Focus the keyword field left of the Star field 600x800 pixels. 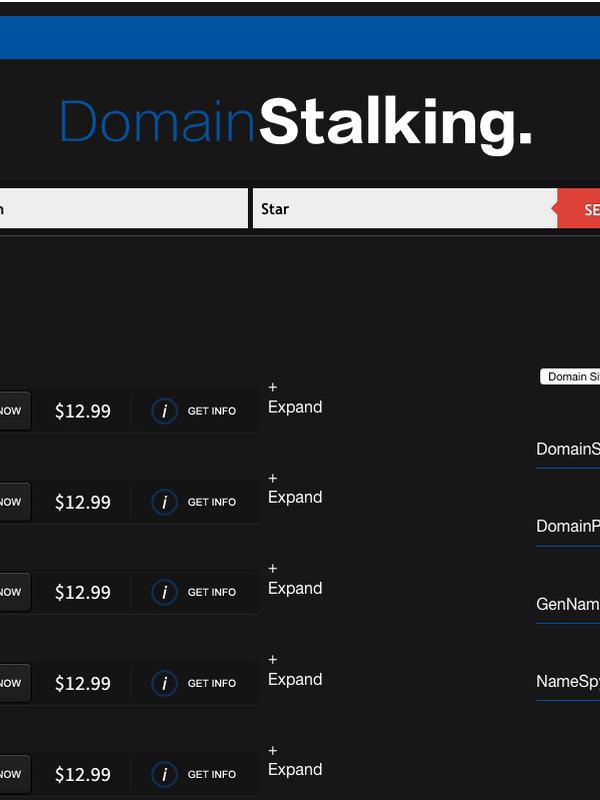123,208
